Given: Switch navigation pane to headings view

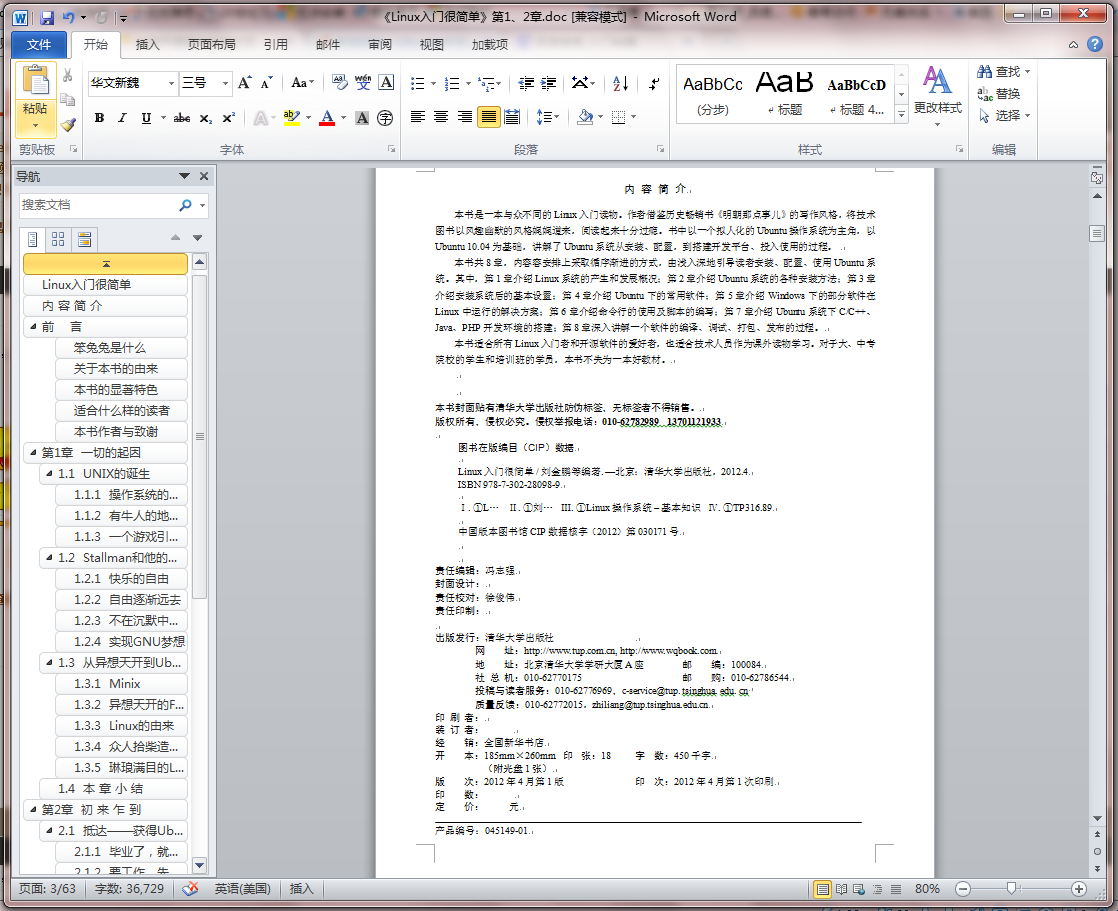Looking at the screenshot, I should [x=33, y=239].
